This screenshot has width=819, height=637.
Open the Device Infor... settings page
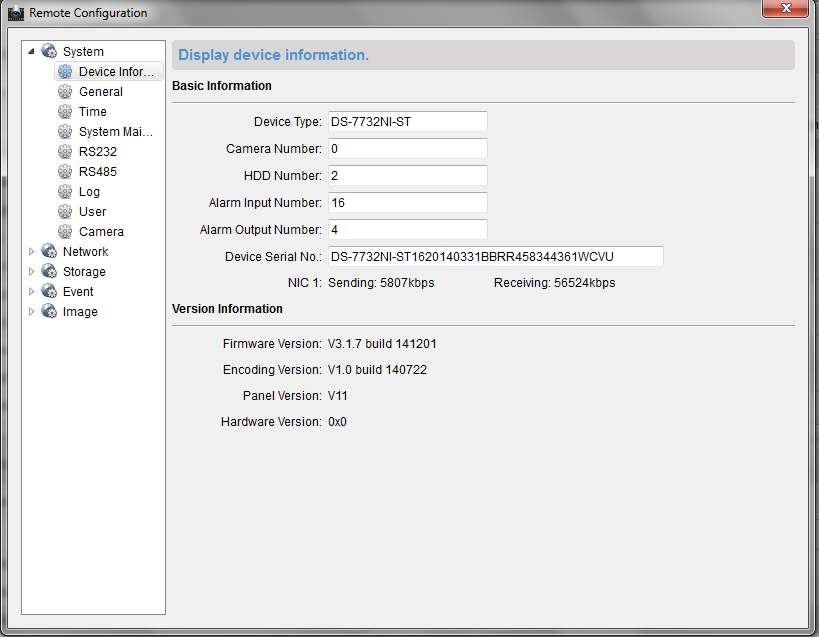point(116,72)
